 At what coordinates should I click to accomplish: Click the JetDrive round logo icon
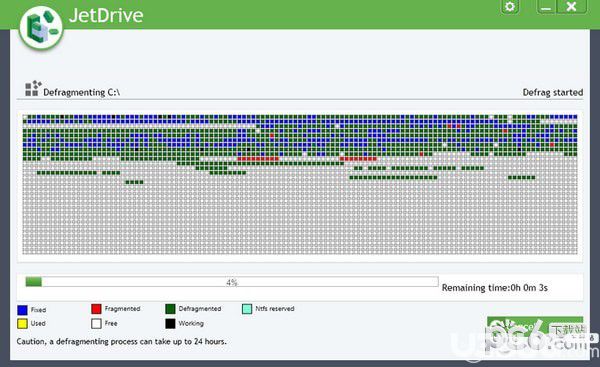[41, 28]
